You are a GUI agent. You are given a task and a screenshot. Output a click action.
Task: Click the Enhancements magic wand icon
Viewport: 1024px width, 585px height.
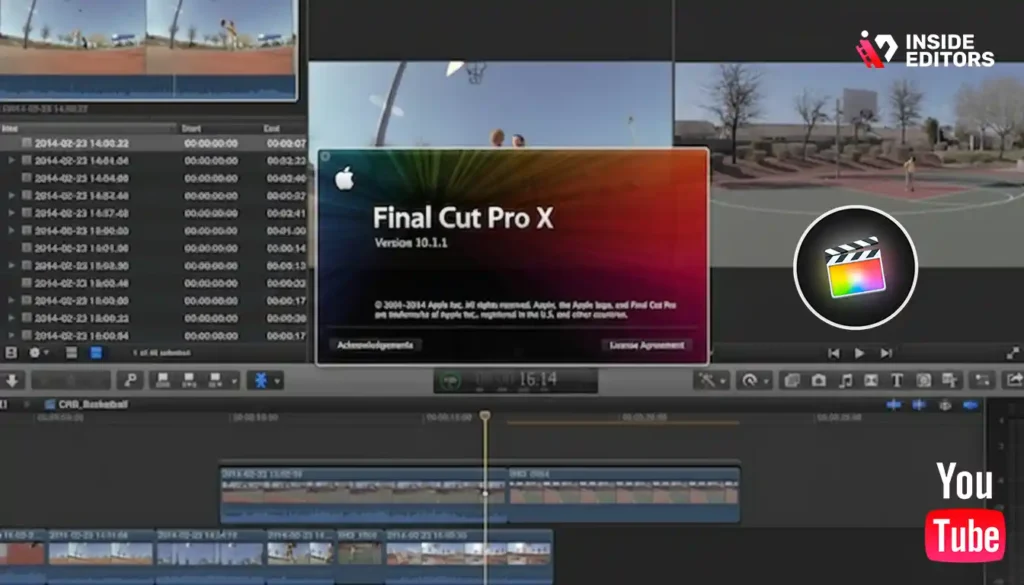[x=707, y=380]
